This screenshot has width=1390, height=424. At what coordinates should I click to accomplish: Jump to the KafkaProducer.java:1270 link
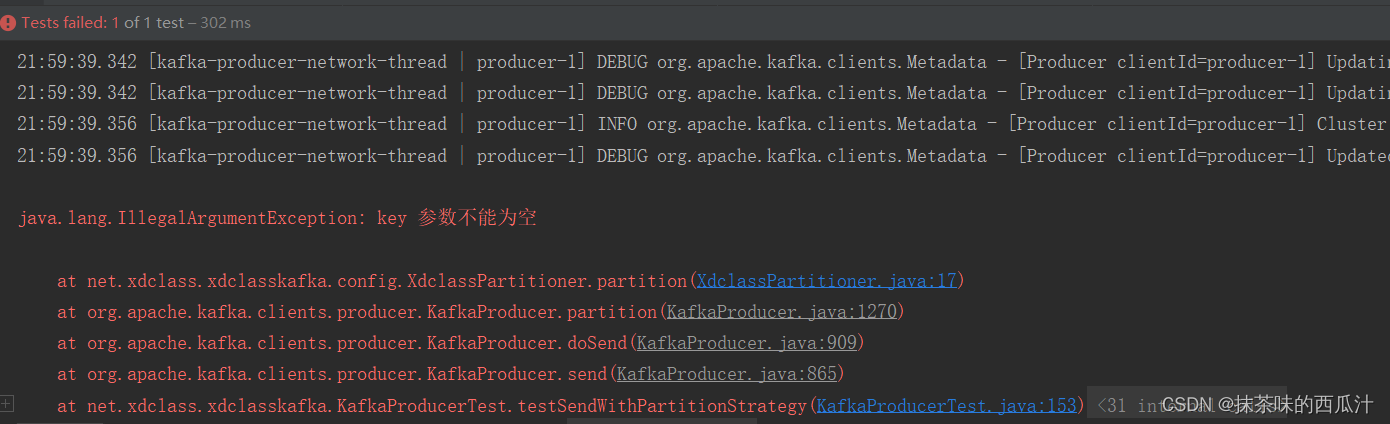(781, 312)
